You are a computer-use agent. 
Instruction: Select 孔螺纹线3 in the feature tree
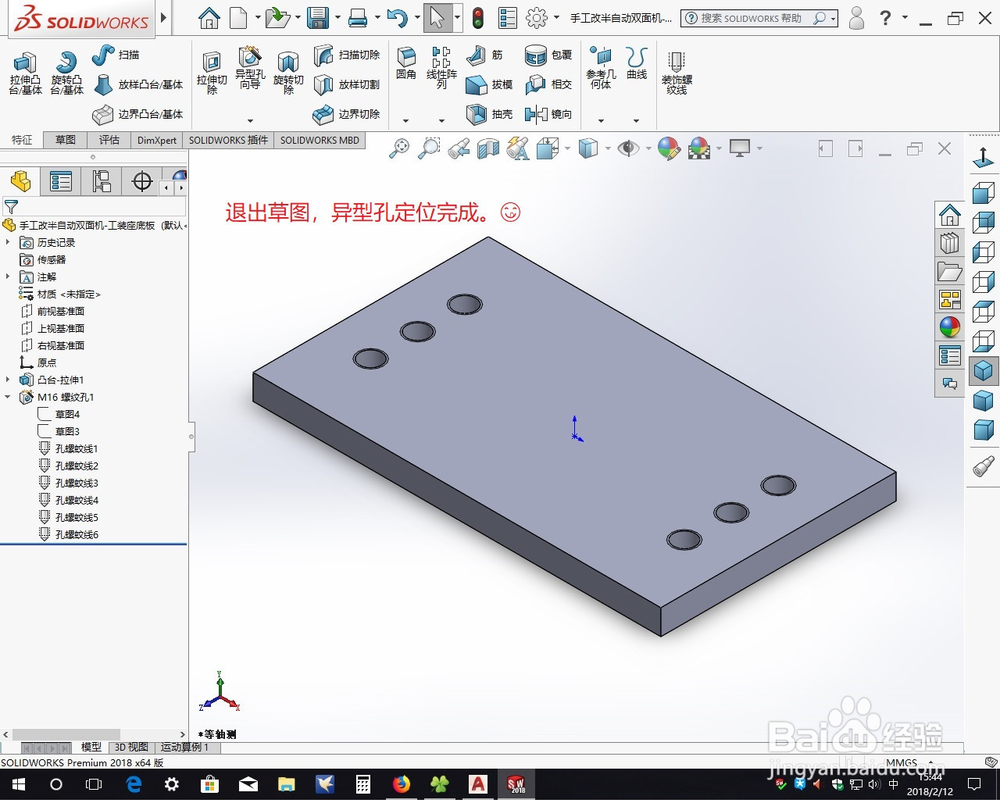coord(69,483)
